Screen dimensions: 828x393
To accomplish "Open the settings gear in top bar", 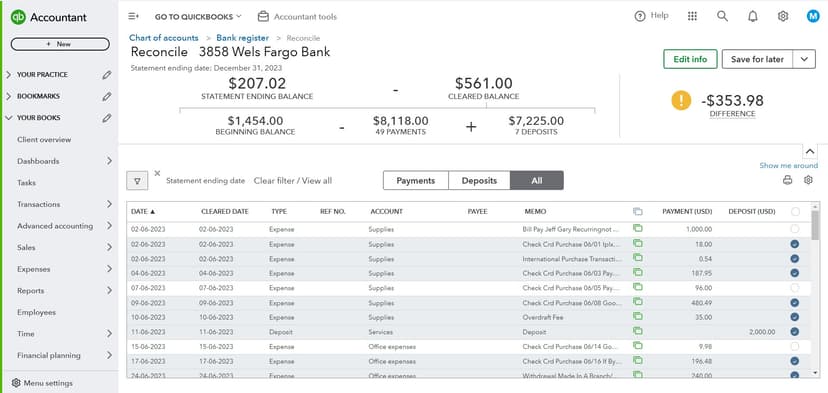I will click(x=783, y=16).
